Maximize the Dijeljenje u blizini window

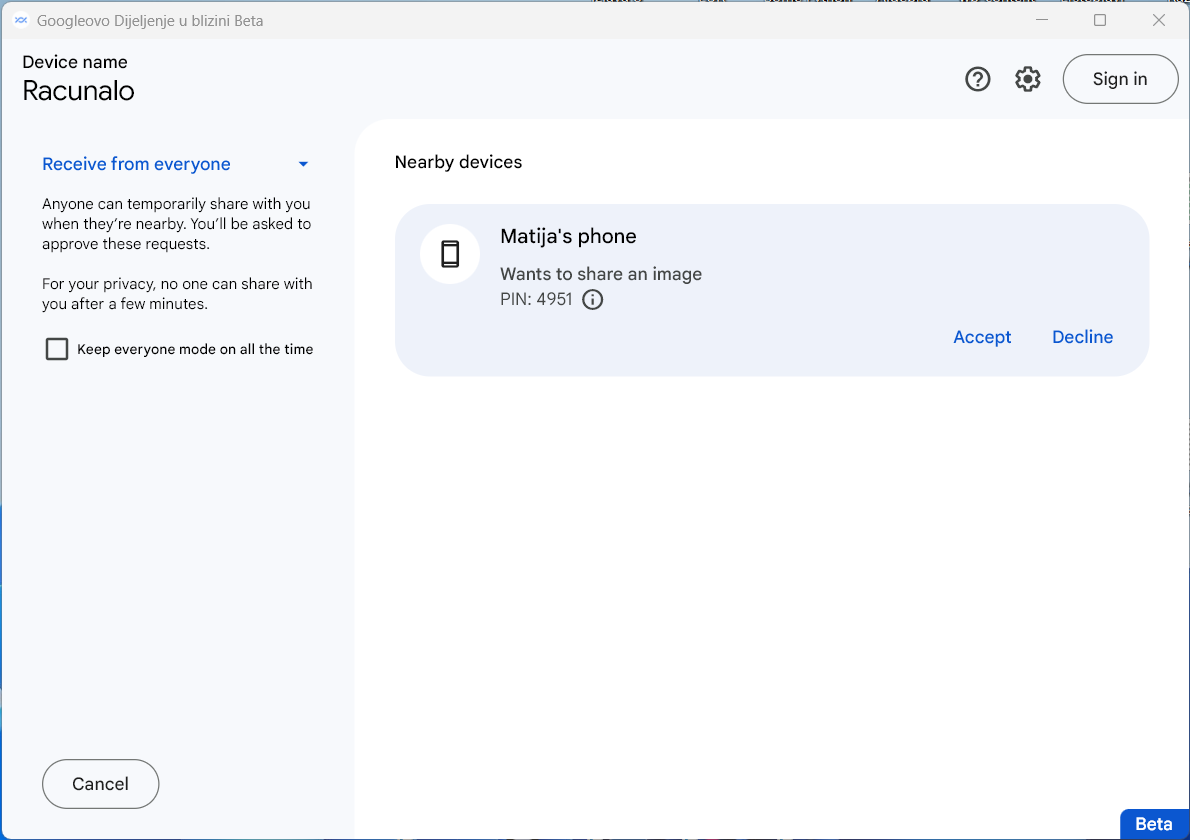pyautogui.click(x=1100, y=20)
